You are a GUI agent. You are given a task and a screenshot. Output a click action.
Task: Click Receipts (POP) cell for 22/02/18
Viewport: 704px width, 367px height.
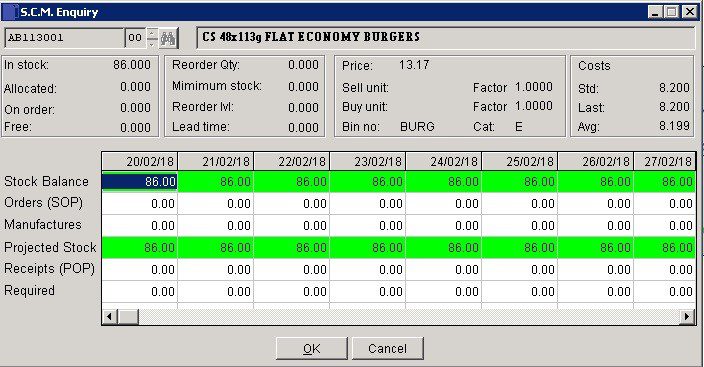(x=292, y=270)
